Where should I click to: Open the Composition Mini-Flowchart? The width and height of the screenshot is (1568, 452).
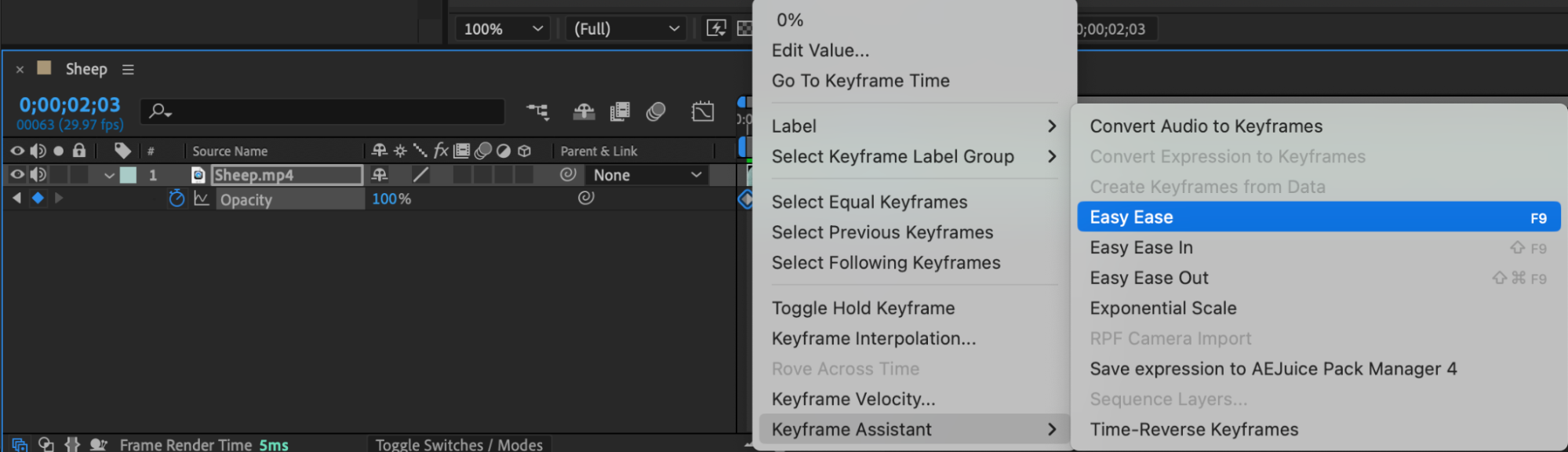point(538,111)
